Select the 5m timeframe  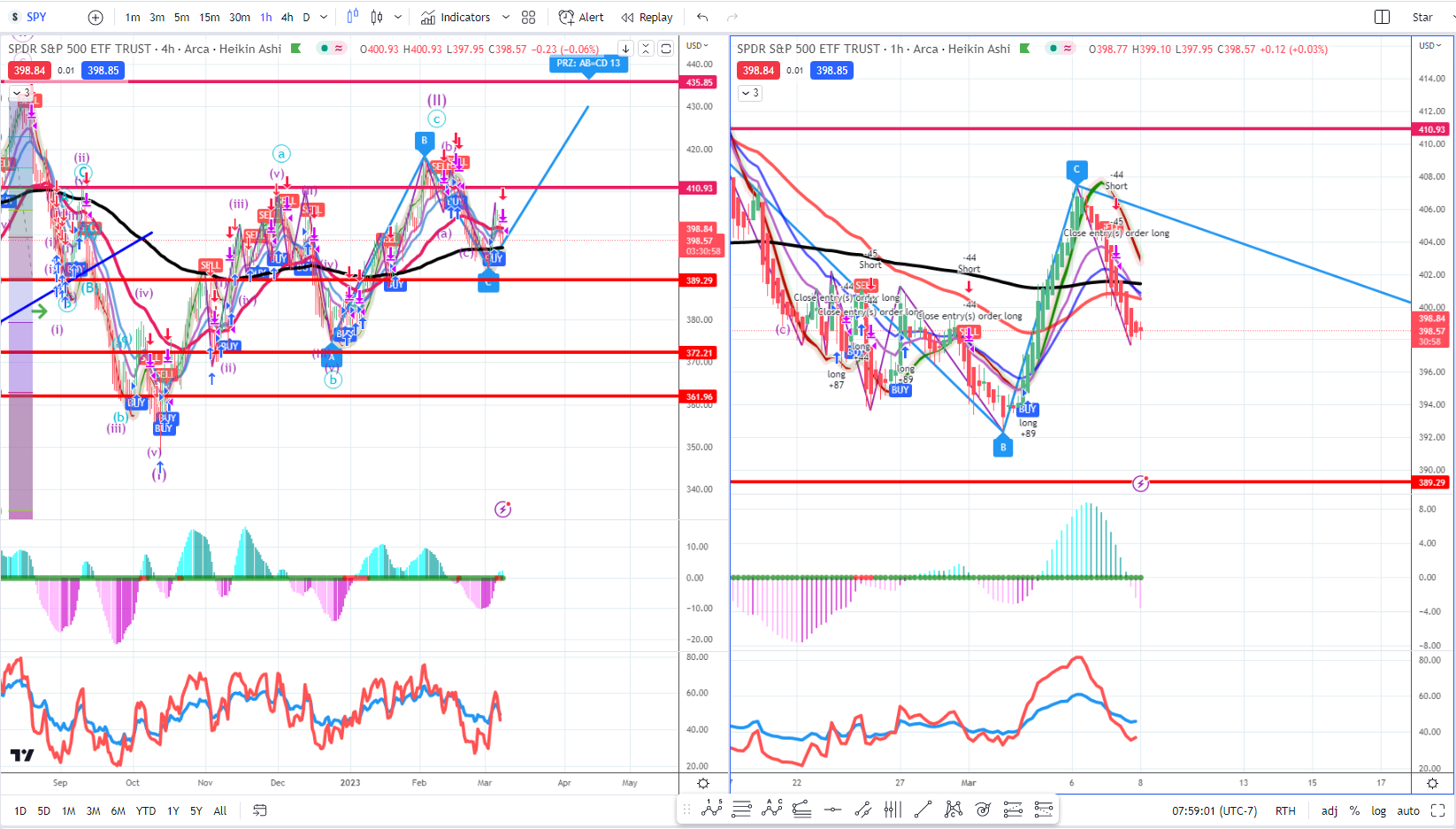(x=181, y=17)
